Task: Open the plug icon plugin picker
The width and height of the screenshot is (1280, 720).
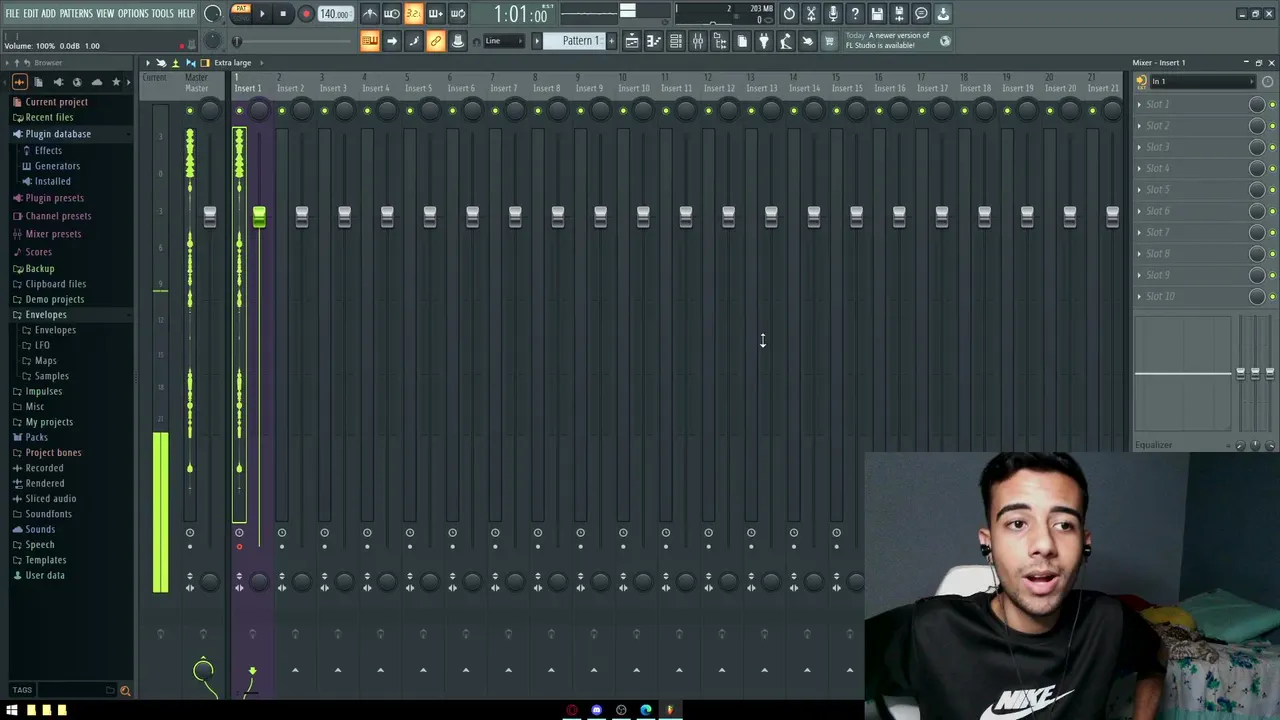Action: (764, 41)
